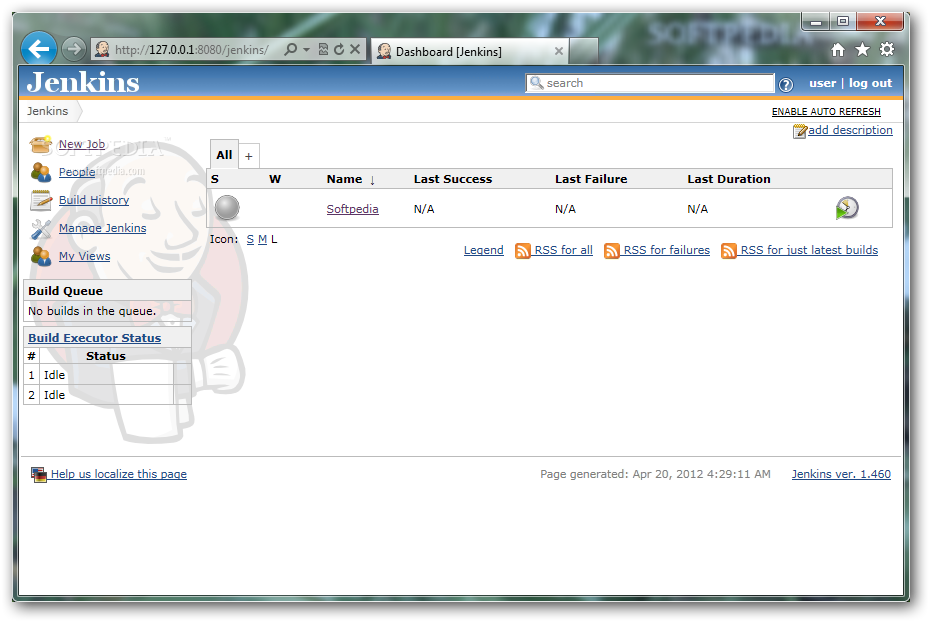Screen dimensions: 930x622
Task: Sort by the Name column header
Action: (x=345, y=179)
